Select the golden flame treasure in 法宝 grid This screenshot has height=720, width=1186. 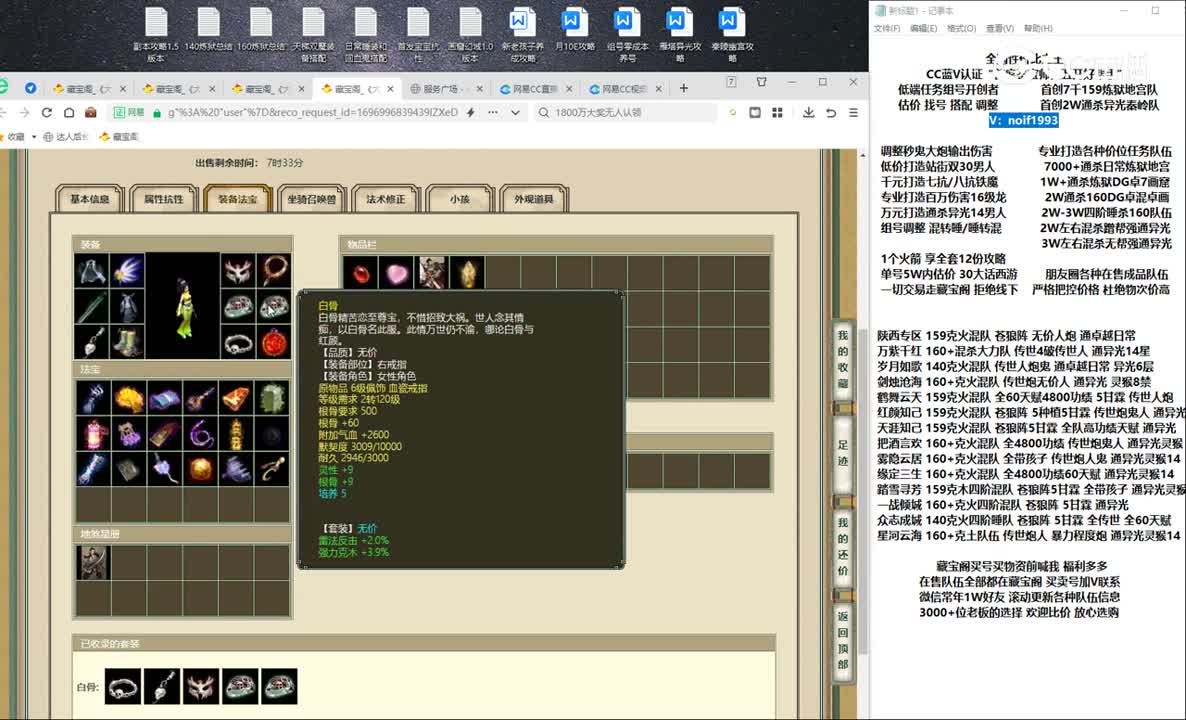click(129, 399)
